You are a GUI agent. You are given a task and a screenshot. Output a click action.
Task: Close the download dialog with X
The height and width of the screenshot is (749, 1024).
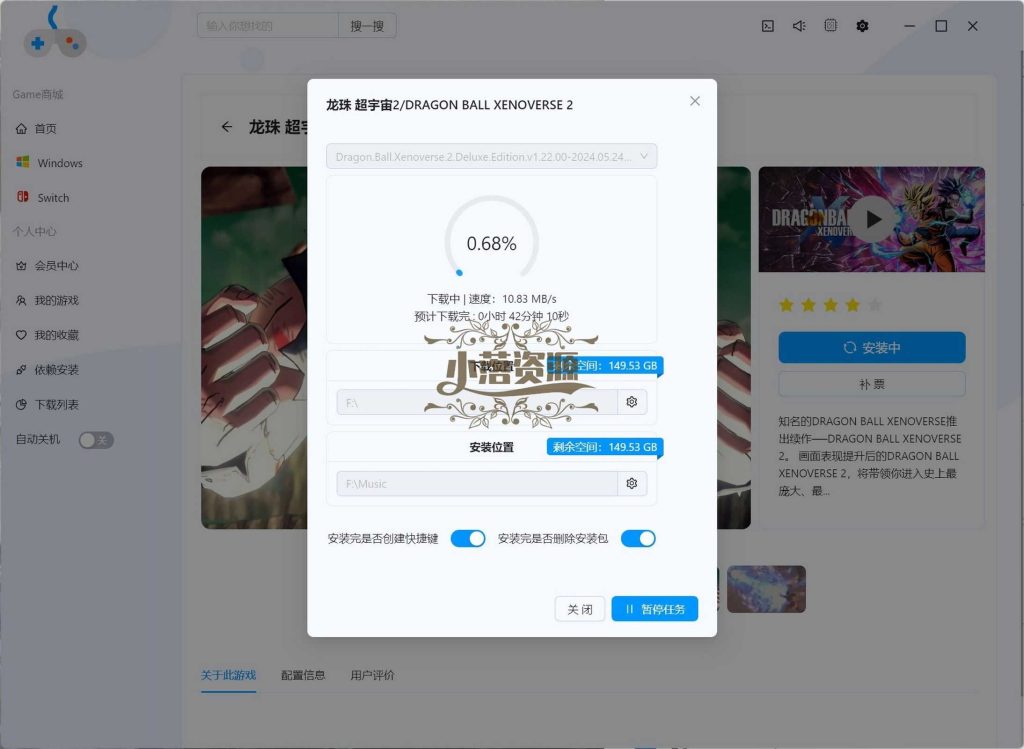[x=695, y=101]
